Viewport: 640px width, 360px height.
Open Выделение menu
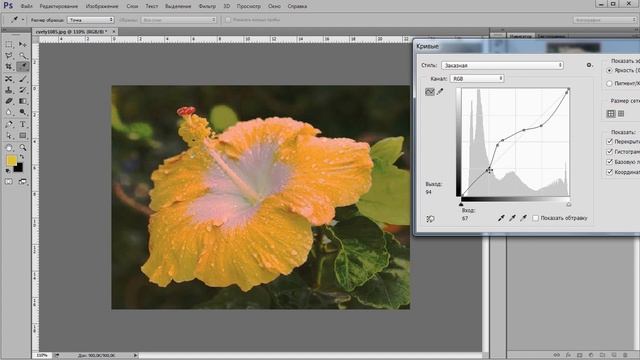(x=178, y=6)
